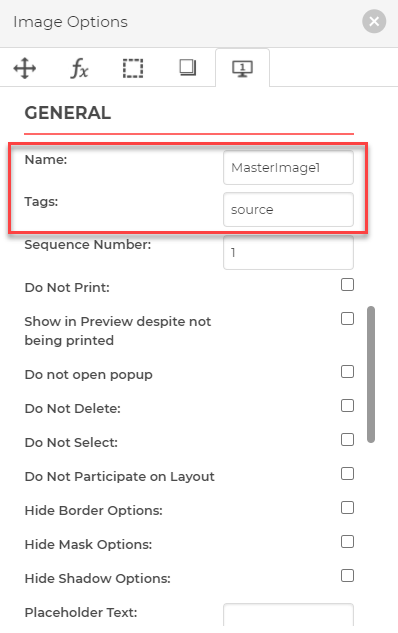This screenshot has height=633, width=398.
Task: Select the monitor general settings tab
Action: [x=242, y=68]
